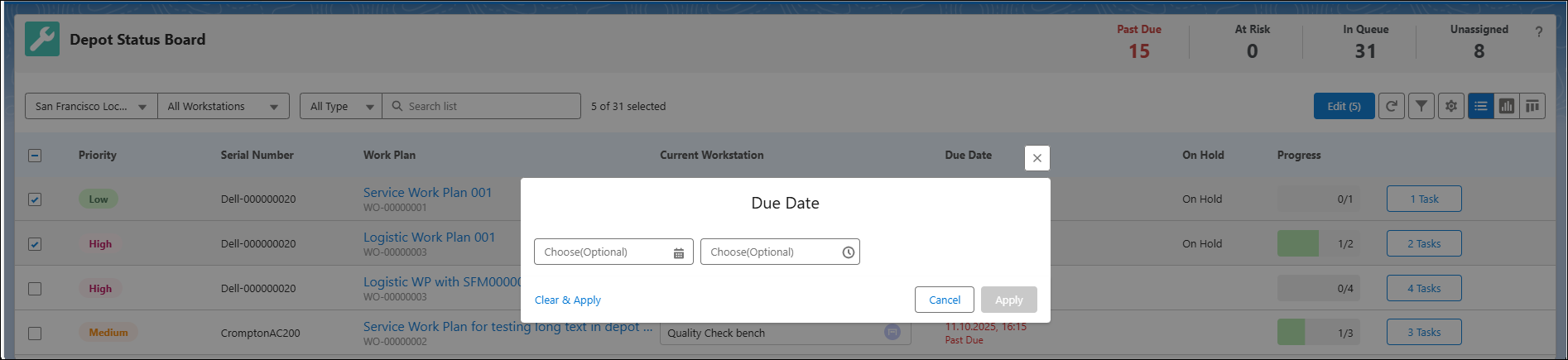Click the 0/4 progress bar
The width and height of the screenshot is (1568, 360).
coord(1318,288)
